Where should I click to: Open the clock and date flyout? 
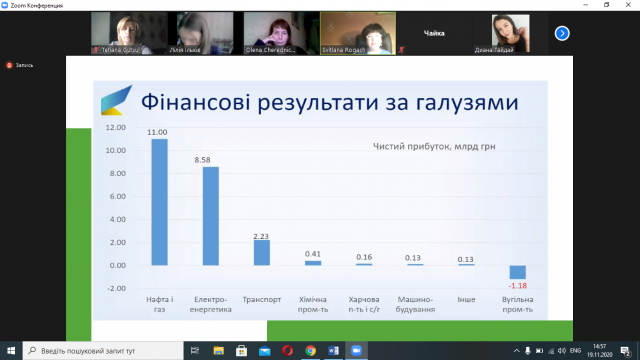point(600,351)
